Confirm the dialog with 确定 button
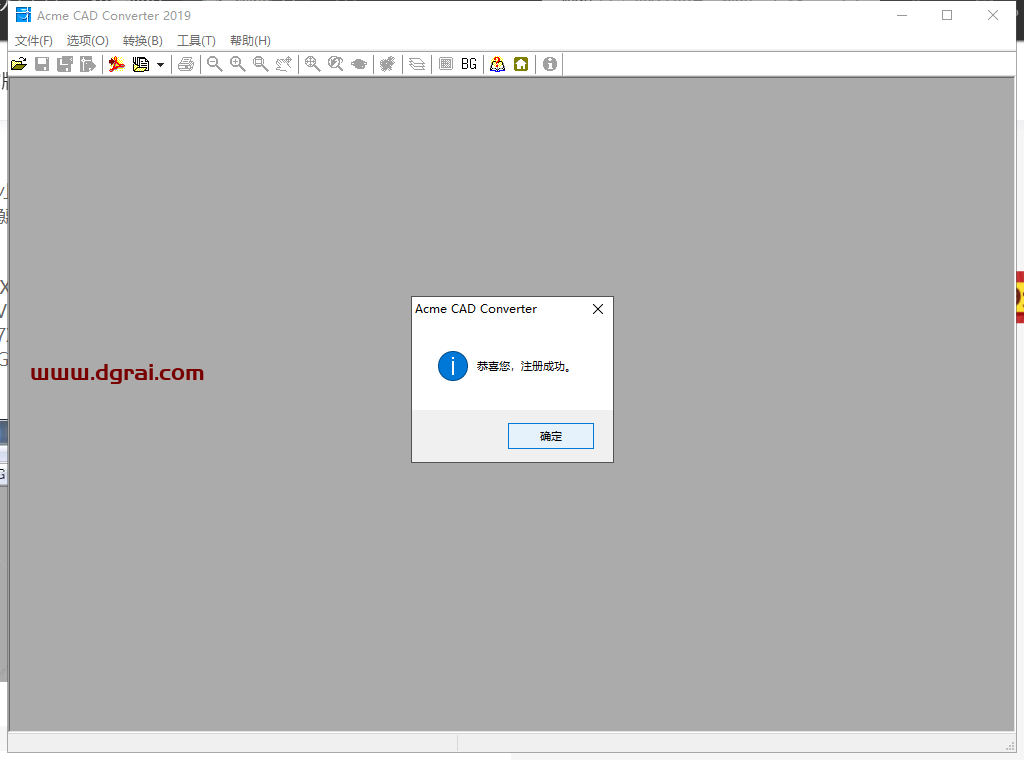Image resolution: width=1024 pixels, height=760 pixels. coord(551,436)
